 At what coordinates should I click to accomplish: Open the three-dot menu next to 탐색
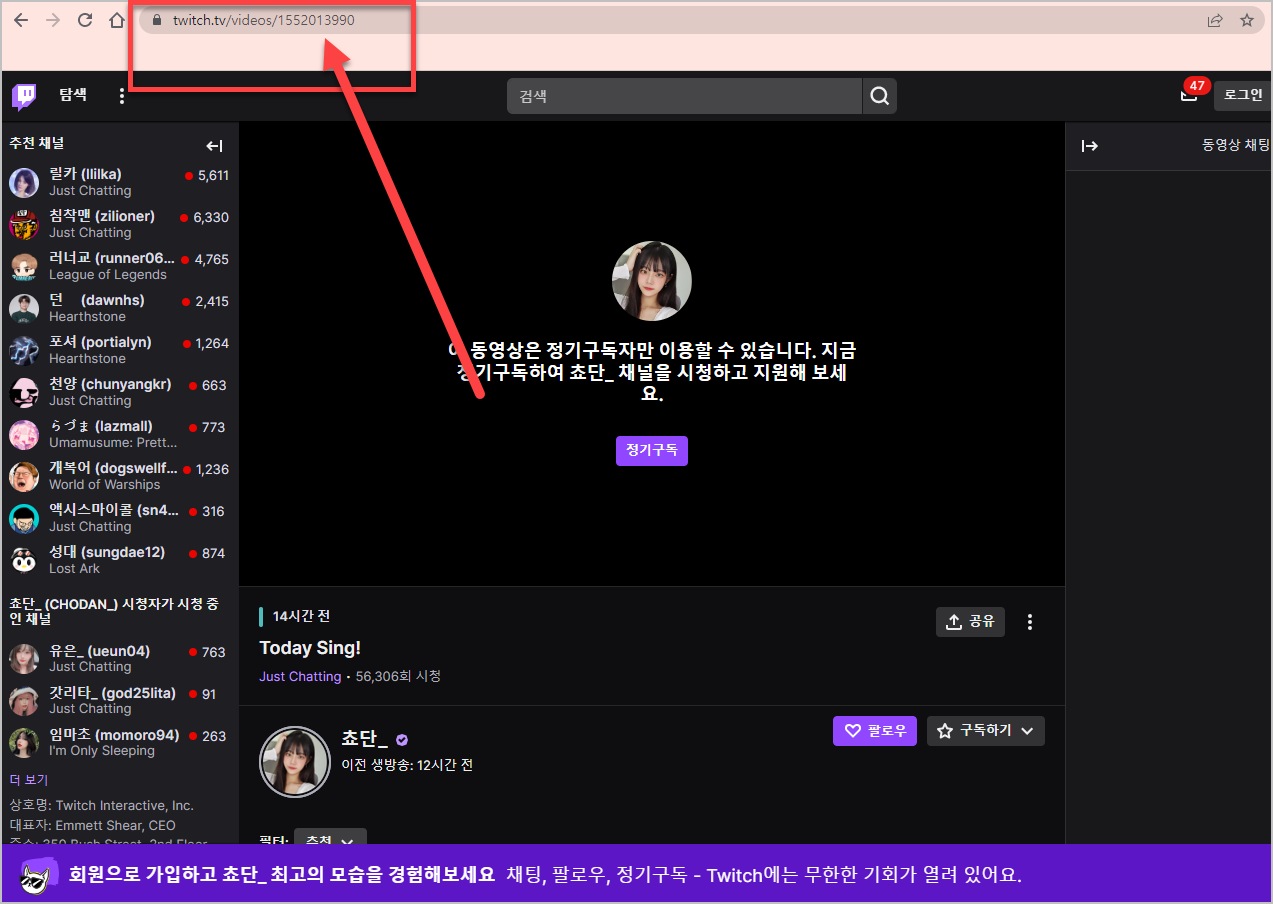[121, 94]
